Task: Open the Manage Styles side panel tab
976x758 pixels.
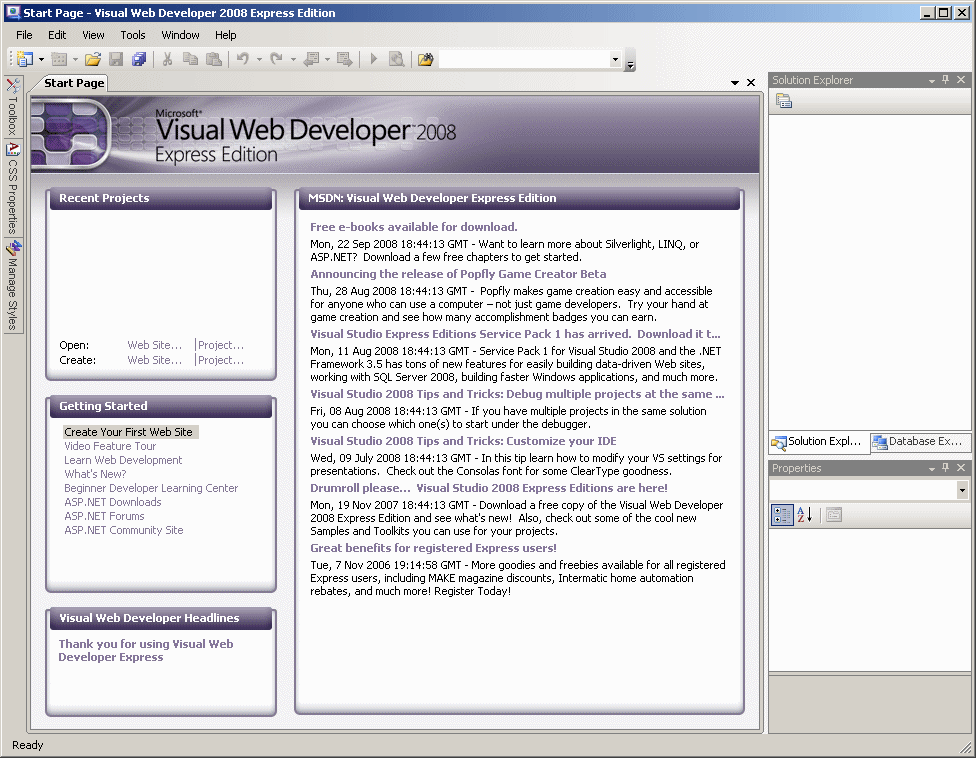Action: [12, 285]
